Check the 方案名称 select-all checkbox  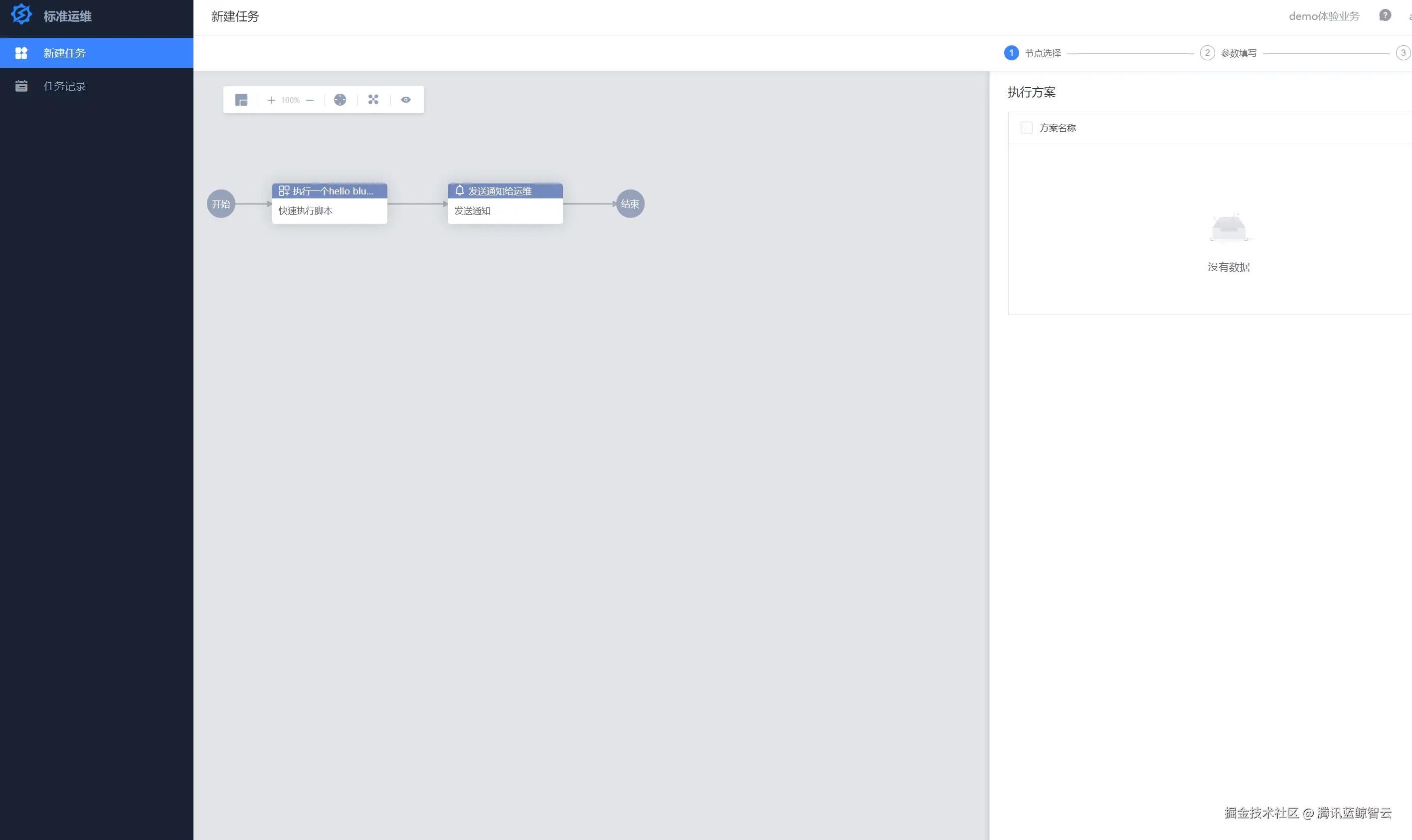coord(1026,128)
